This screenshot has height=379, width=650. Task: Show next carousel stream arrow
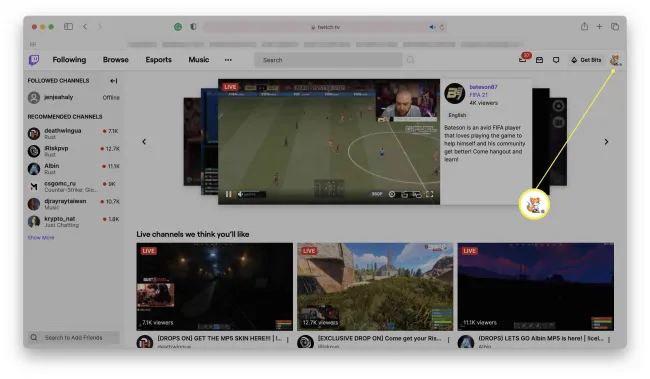tap(606, 142)
